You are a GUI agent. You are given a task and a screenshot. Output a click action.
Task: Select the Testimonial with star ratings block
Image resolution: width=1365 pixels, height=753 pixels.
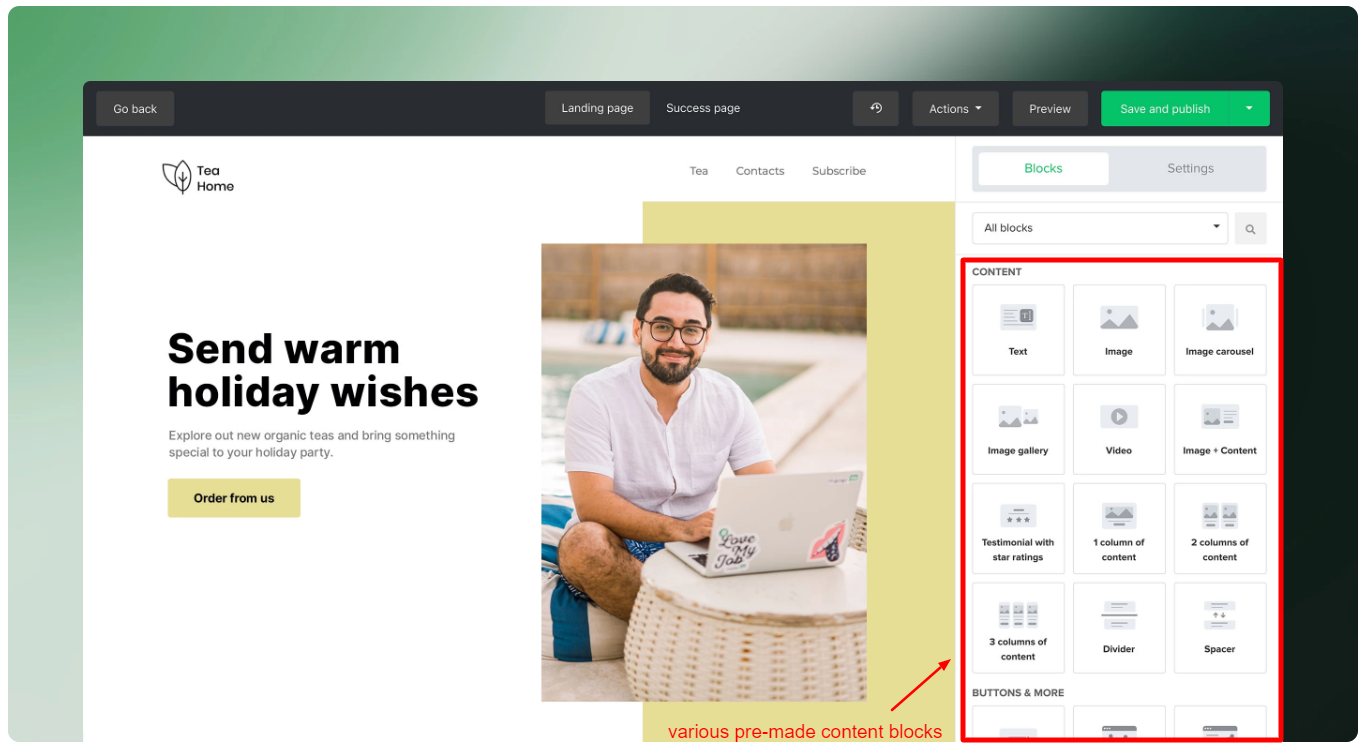click(1018, 528)
